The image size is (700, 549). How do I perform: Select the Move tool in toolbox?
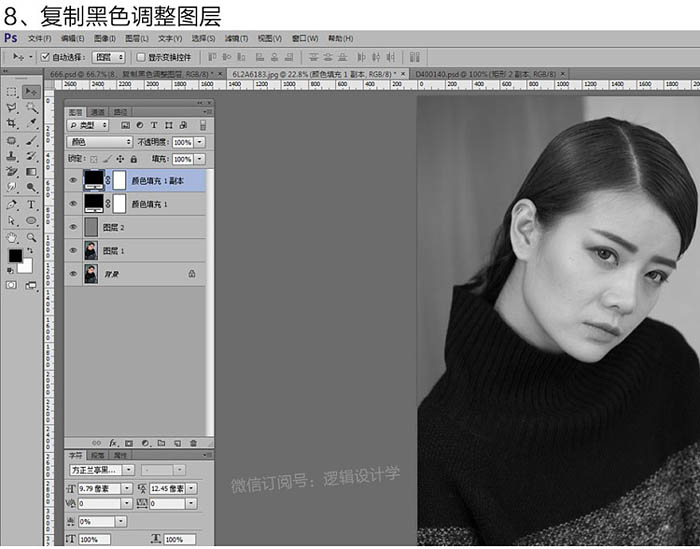point(31,92)
